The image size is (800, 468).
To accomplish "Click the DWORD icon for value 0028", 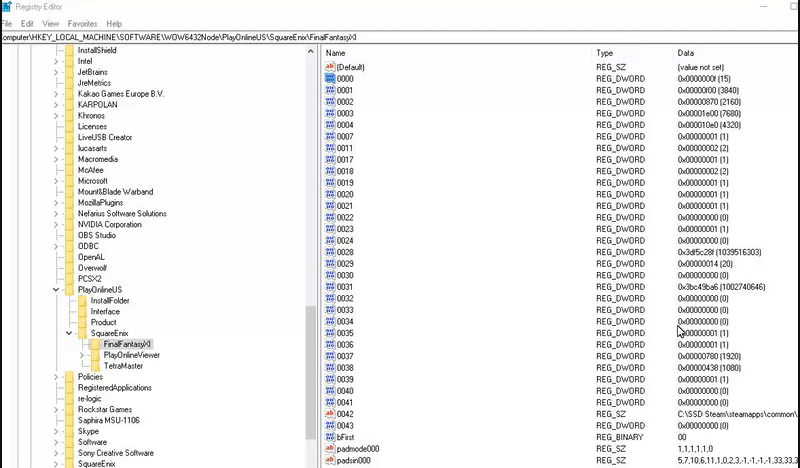I will coord(330,252).
